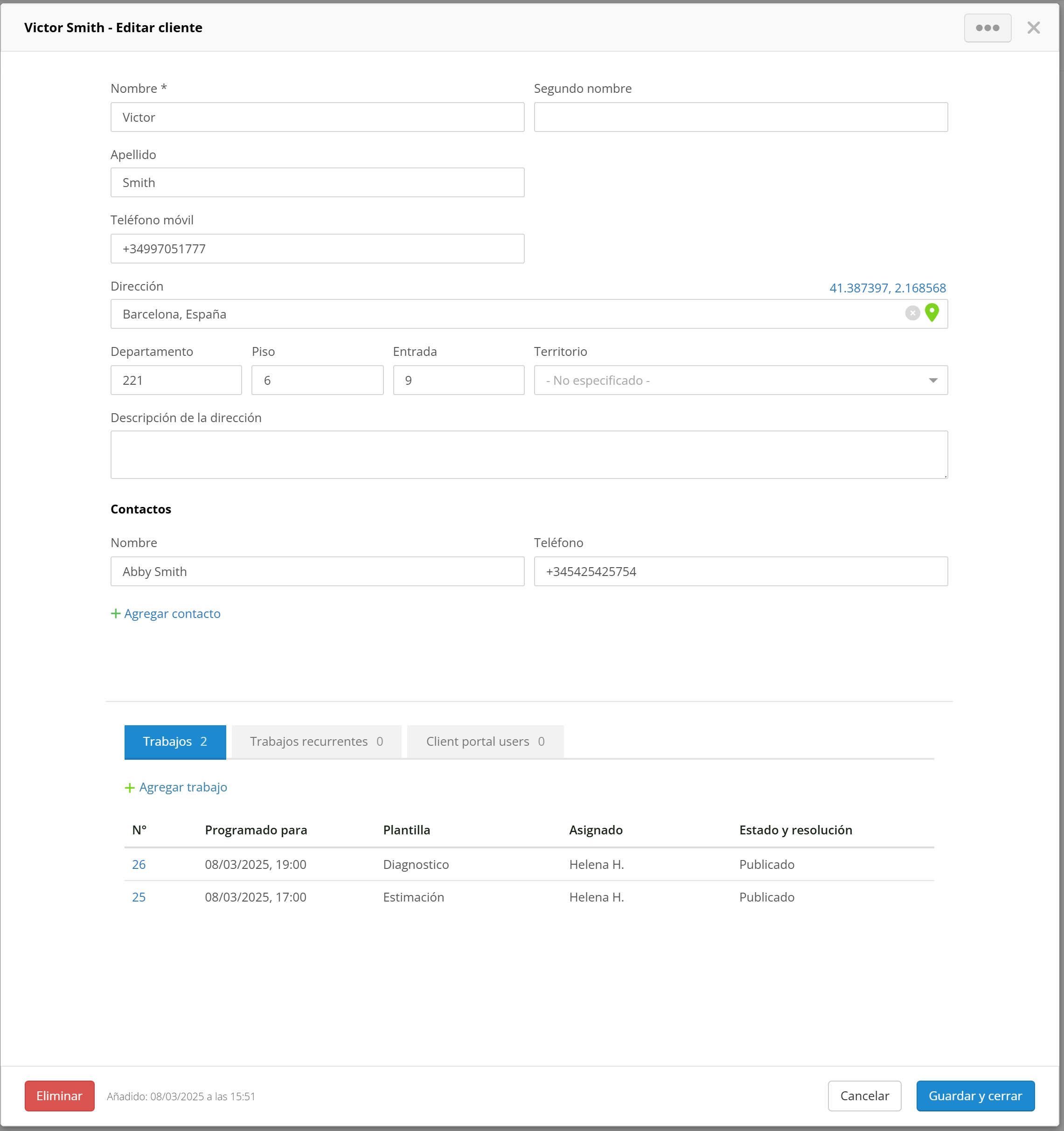Open job number 25

point(139,896)
